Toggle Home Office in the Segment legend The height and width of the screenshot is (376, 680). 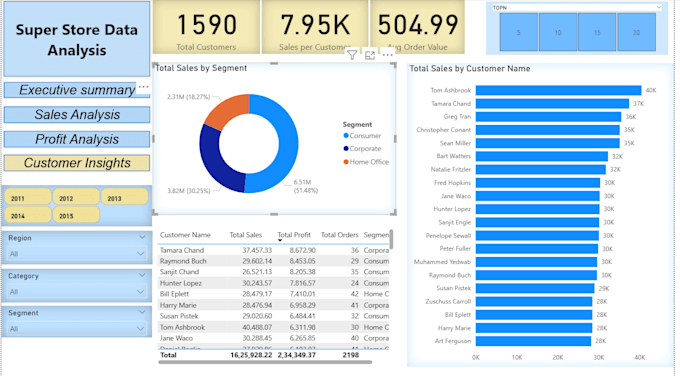point(366,162)
